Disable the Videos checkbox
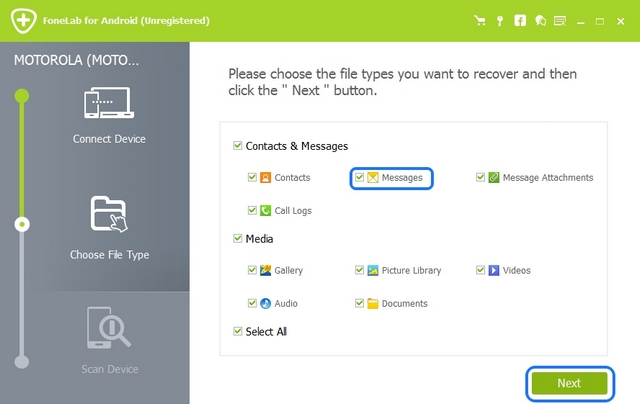The height and width of the screenshot is (404, 640). coord(480,270)
